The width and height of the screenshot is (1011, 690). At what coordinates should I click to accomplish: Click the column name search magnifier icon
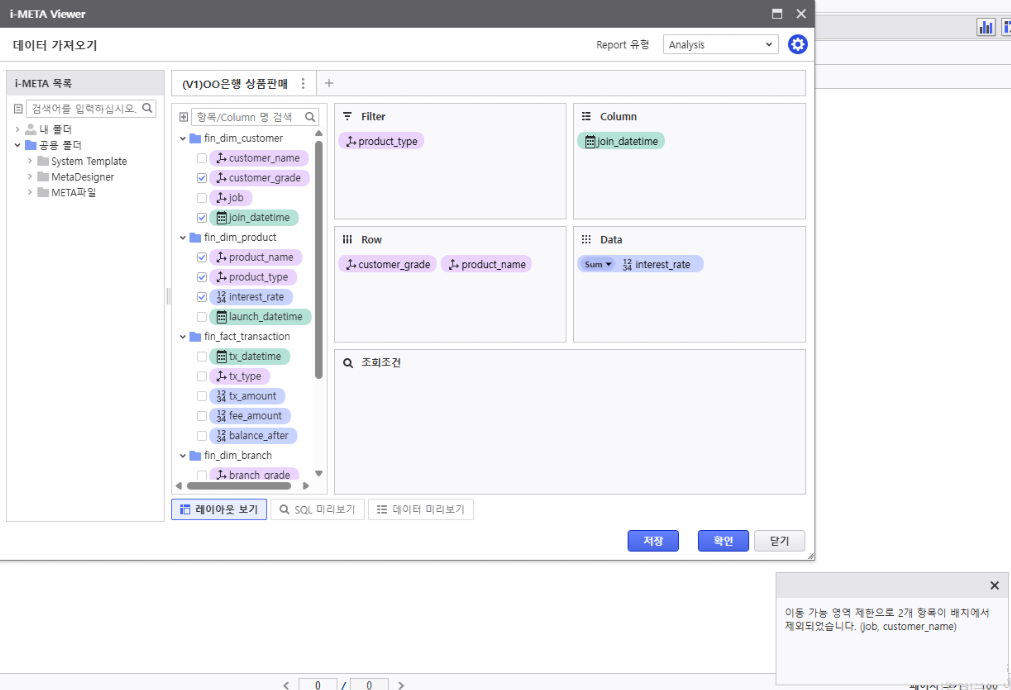coord(310,117)
